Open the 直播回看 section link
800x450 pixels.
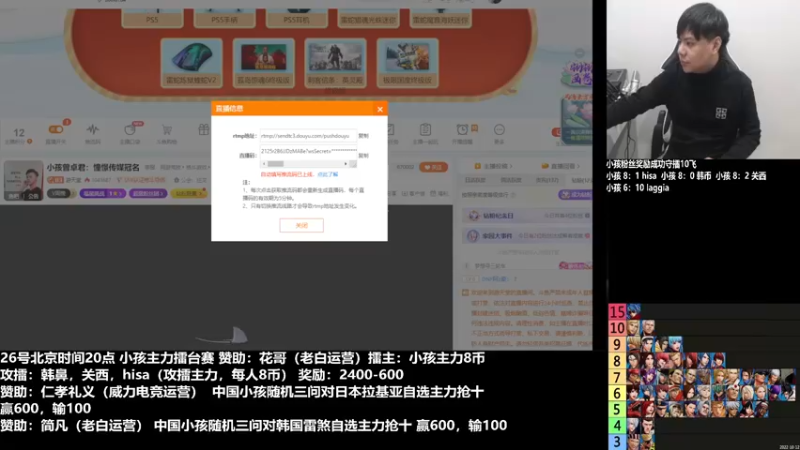pyautogui.click(x=560, y=166)
